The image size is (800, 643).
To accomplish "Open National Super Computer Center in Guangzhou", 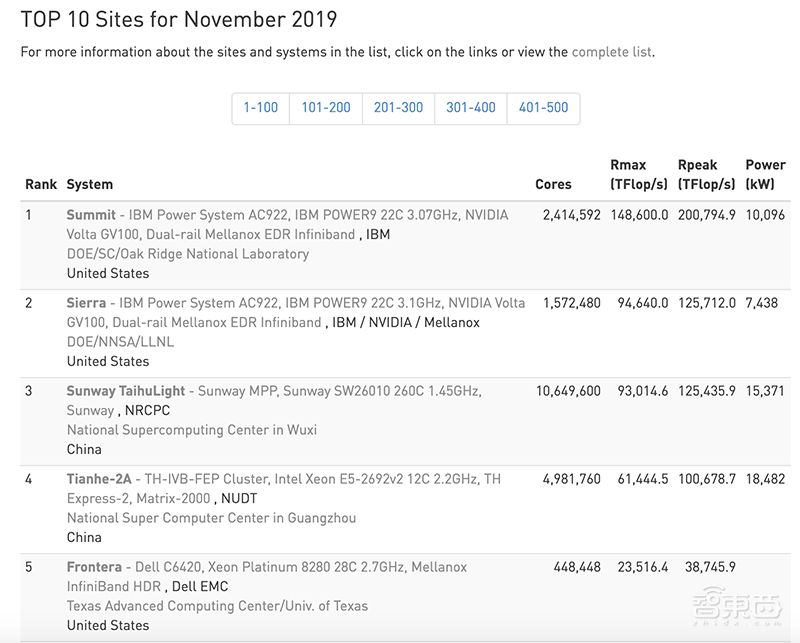I will point(211,518).
